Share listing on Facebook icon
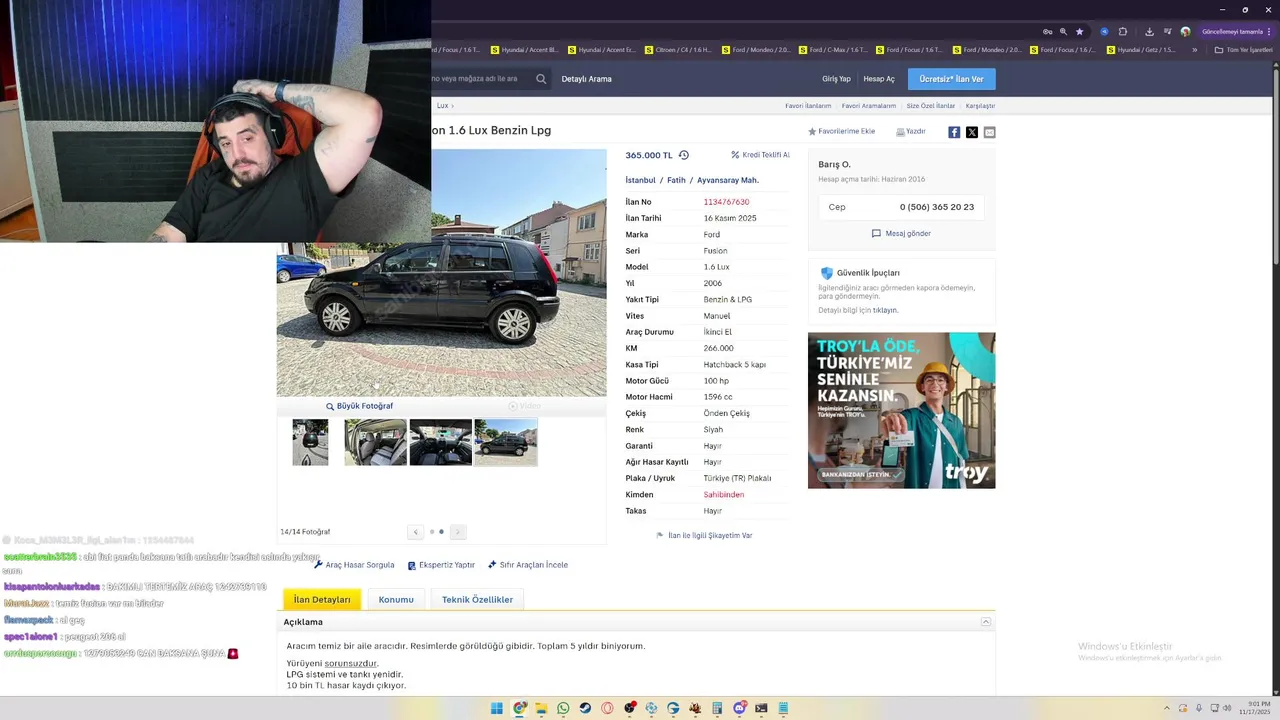The image size is (1280, 720). [954, 132]
